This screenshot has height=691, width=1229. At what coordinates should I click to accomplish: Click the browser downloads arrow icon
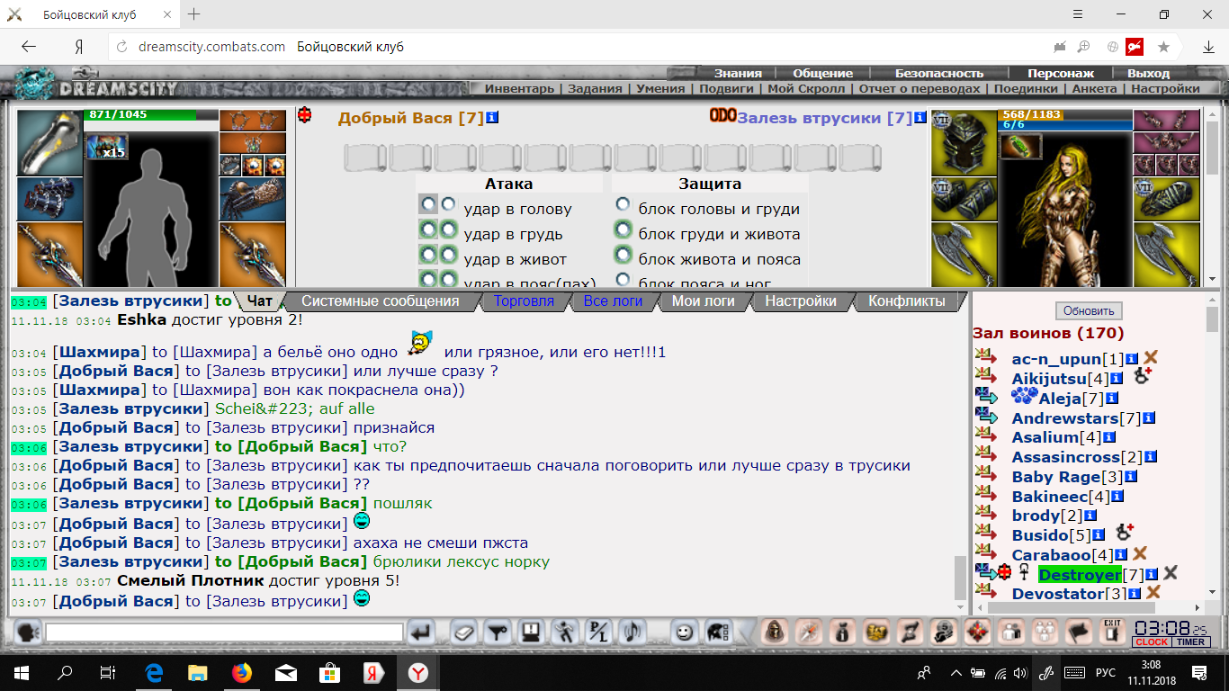tap(1209, 47)
